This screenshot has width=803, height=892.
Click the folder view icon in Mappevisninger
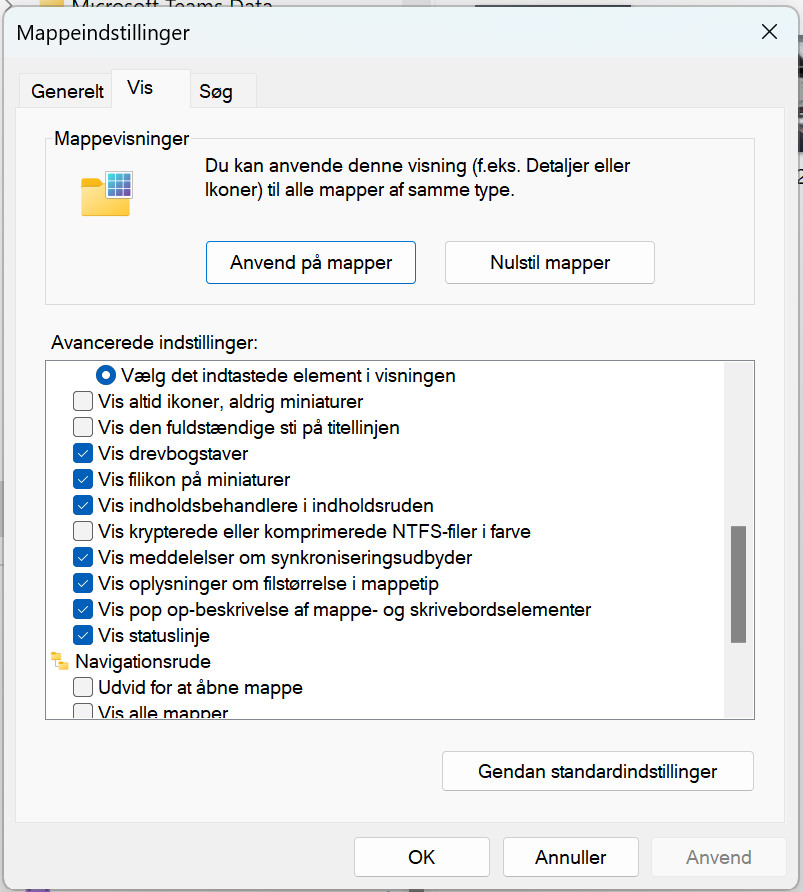[107, 193]
